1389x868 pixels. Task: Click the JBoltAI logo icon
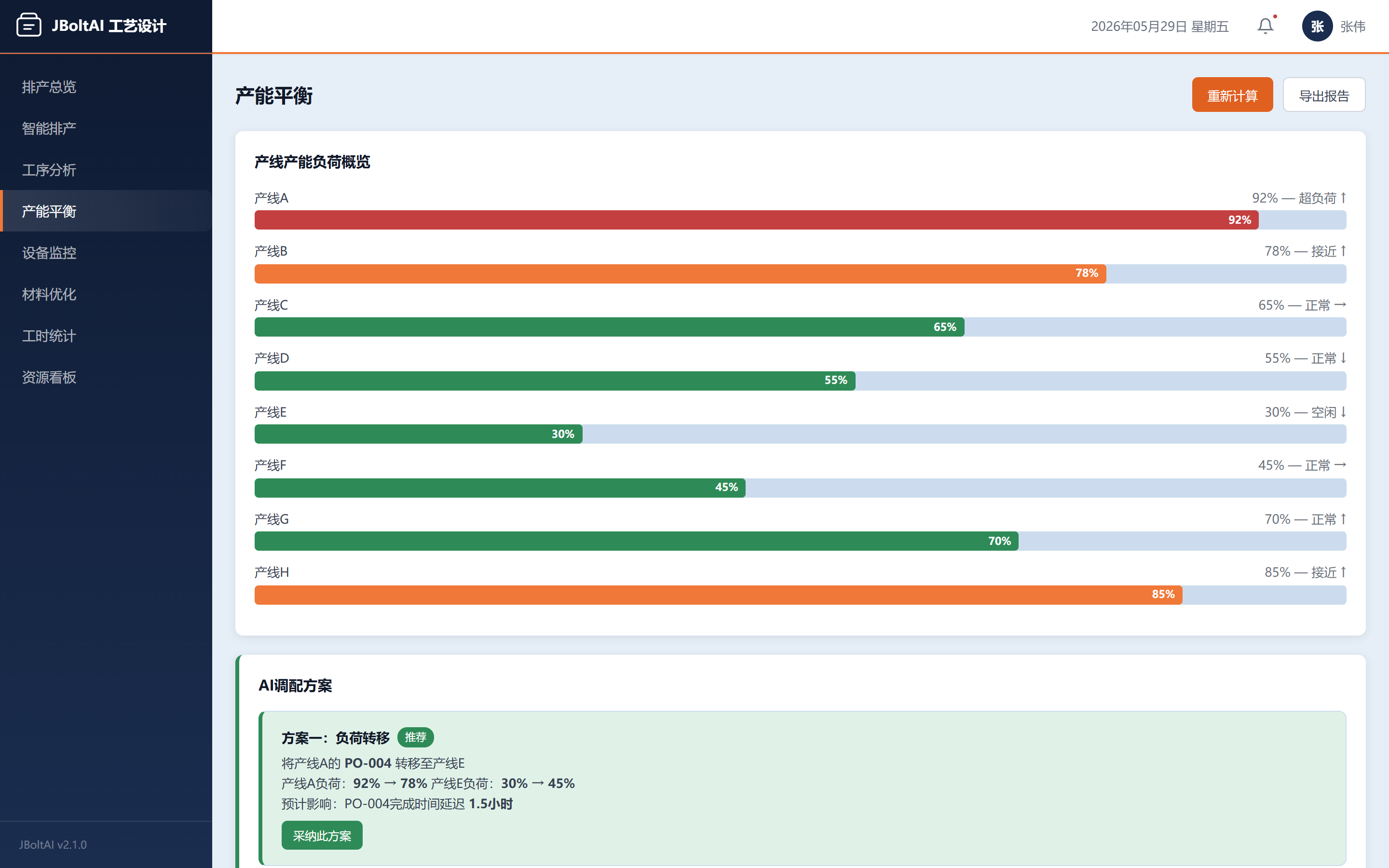[29, 25]
